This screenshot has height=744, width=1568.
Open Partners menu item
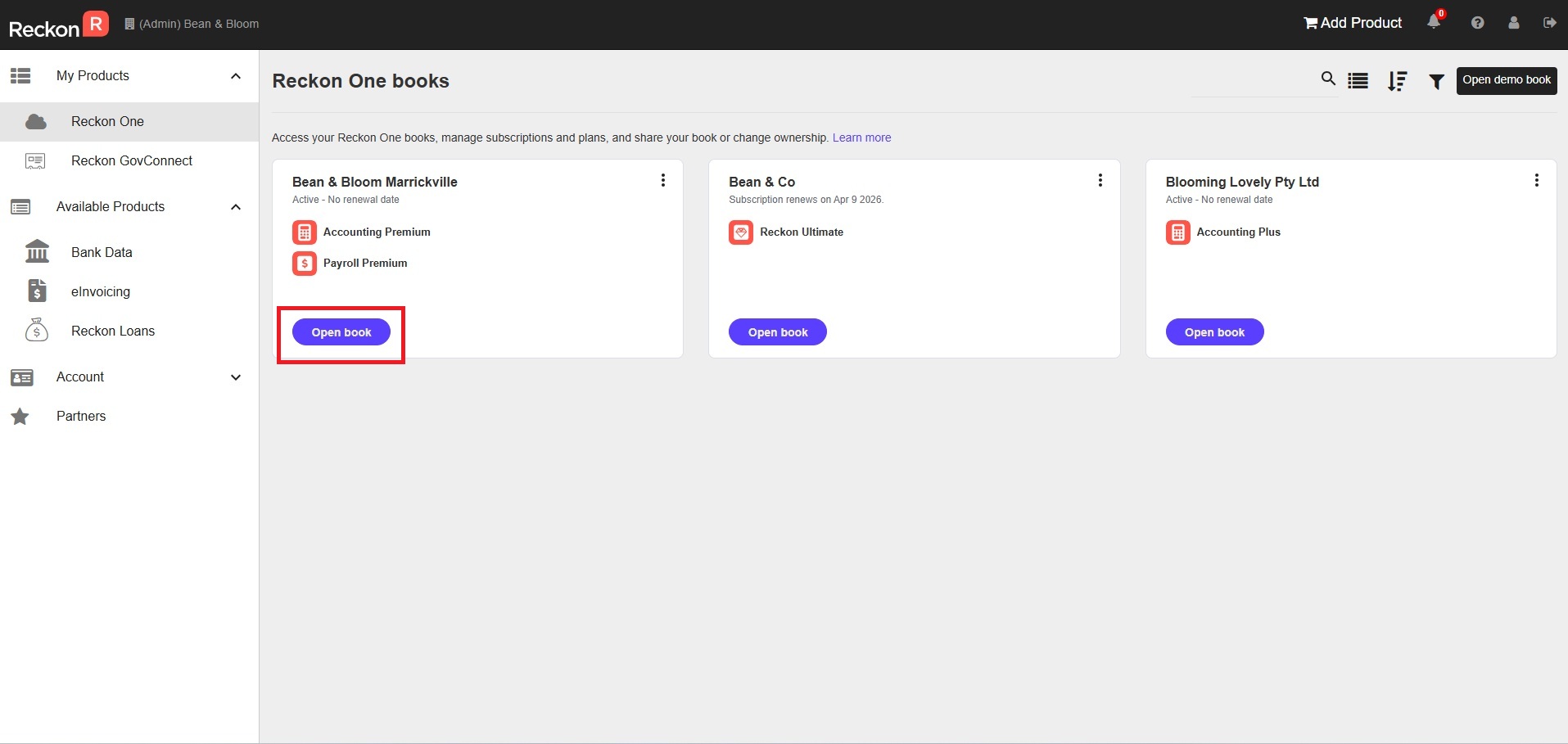click(129, 416)
